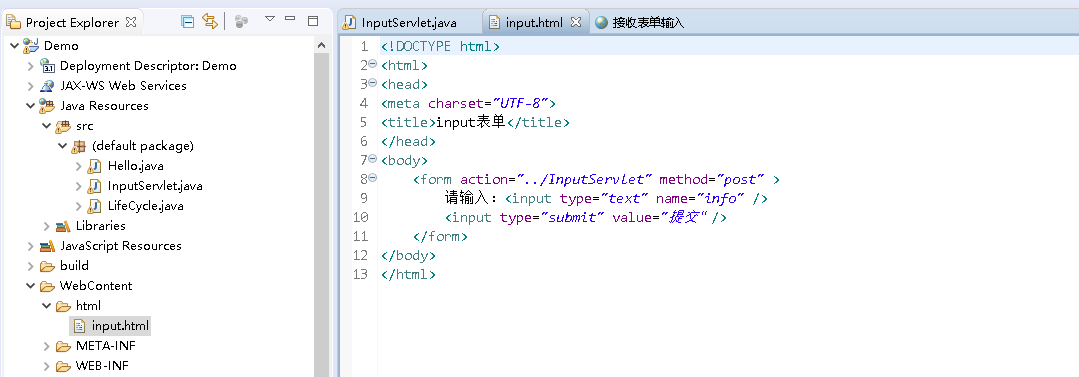Click the WebContent folder icon
This screenshot has height=377, width=1079.
click(x=47, y=286)
